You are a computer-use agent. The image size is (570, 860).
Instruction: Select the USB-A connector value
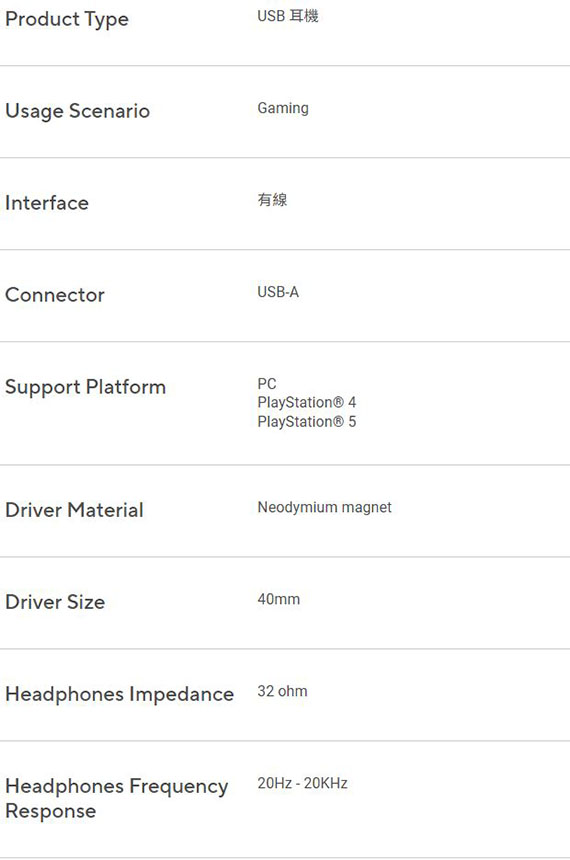coord(278,292)
